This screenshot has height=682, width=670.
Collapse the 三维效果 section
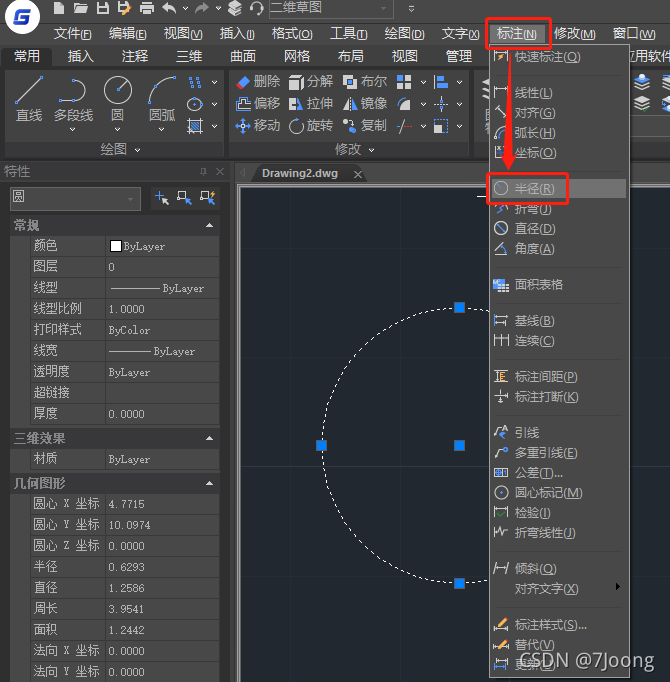pyautogui.click(x=209, y=438)
